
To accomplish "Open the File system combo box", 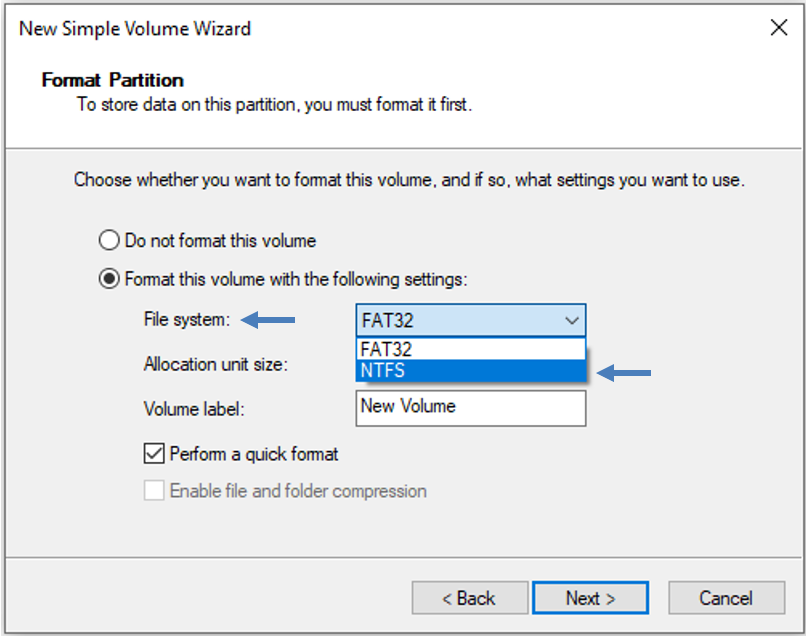I will click(x=470, y=320).
